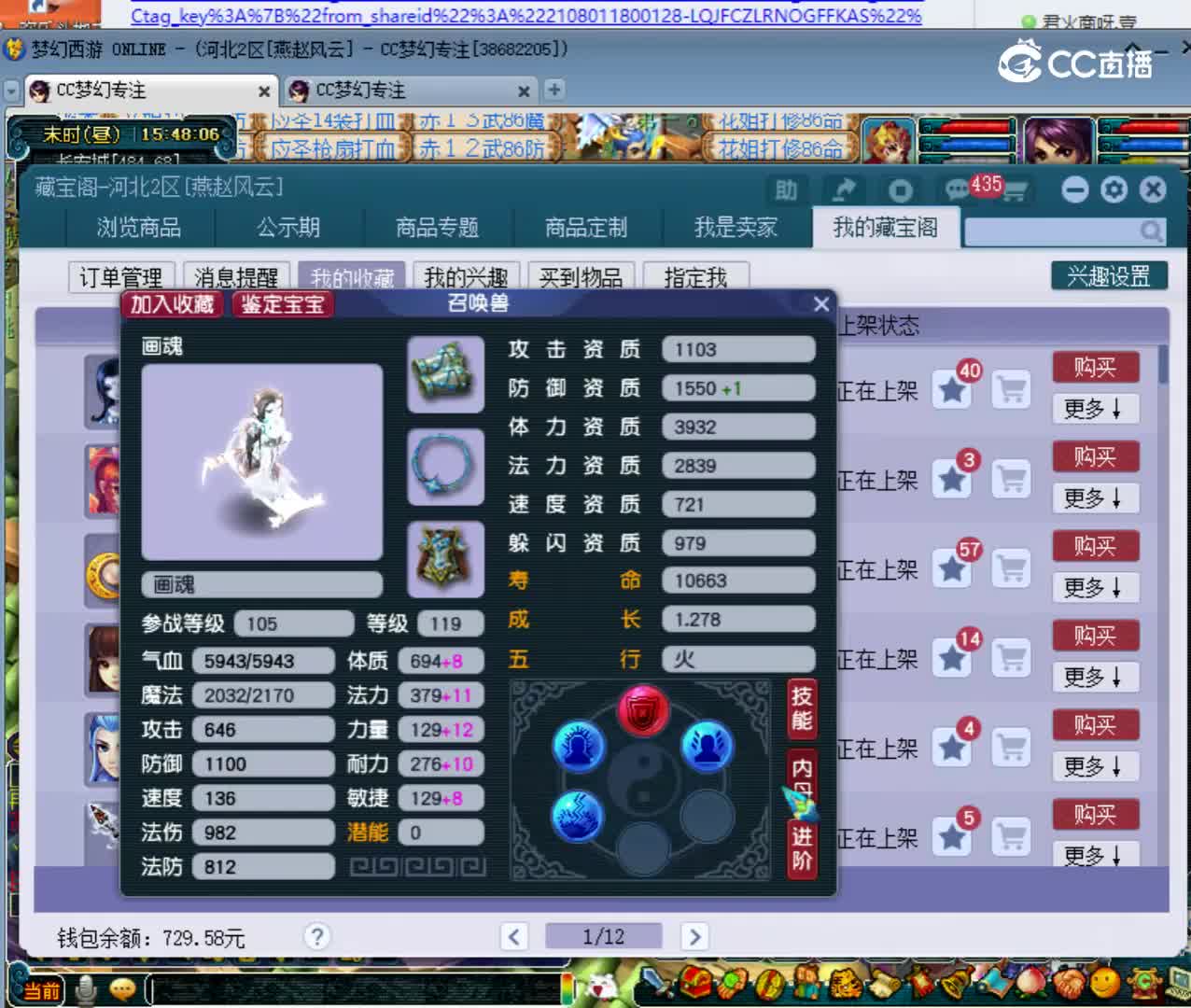Click the armor equipment slot icon
The width and height of the screenshot is (1191, 1008).
click(446, 559)
